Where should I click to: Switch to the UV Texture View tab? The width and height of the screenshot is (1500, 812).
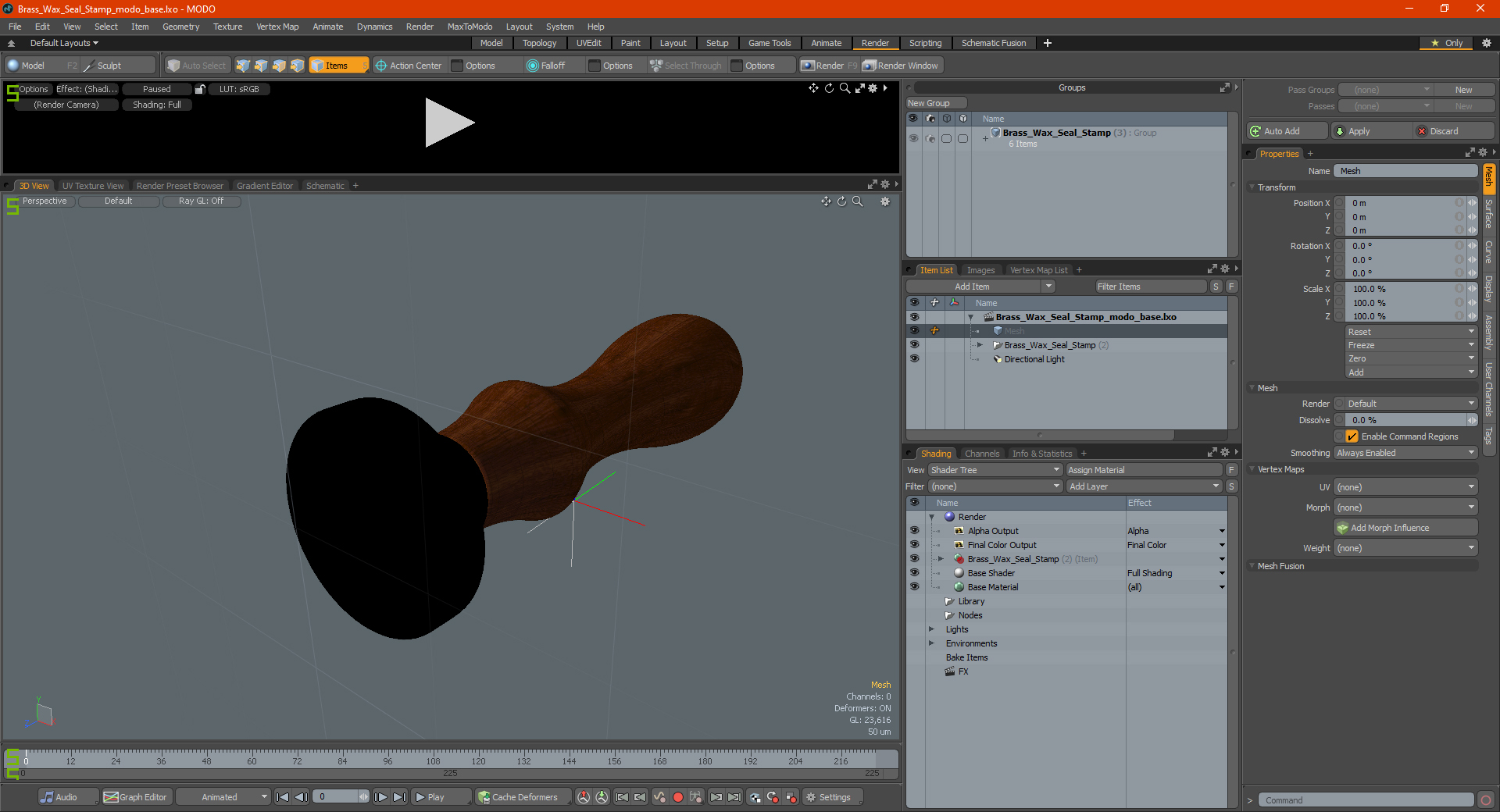[92, 186]
